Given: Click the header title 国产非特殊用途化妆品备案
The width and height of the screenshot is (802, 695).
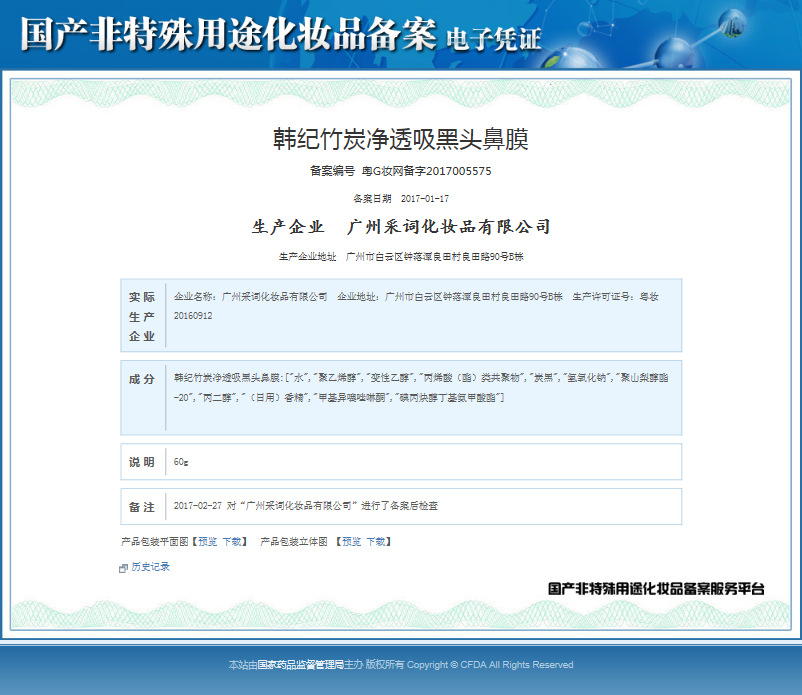Looking at the screenshot, I should pyautogui.click(x=228, y=34).
